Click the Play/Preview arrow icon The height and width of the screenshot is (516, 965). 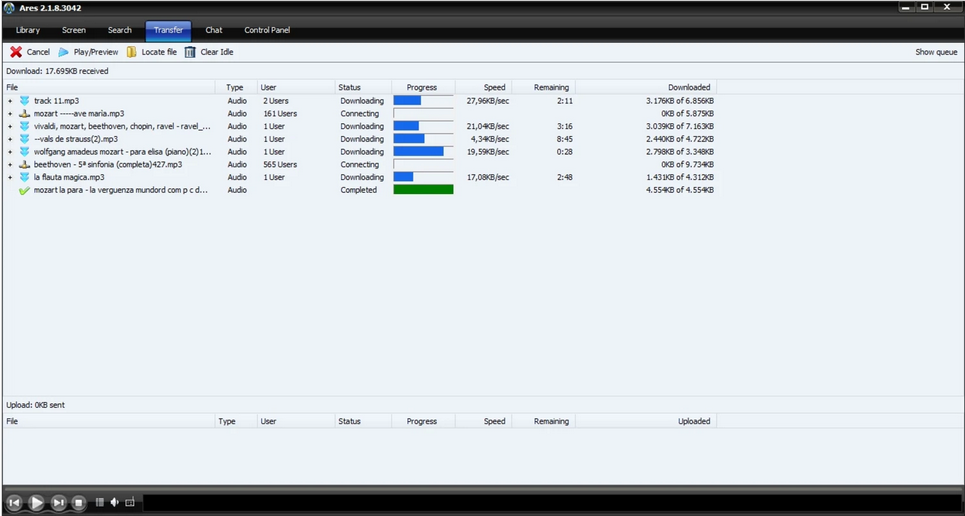click(x=63, y=52)
